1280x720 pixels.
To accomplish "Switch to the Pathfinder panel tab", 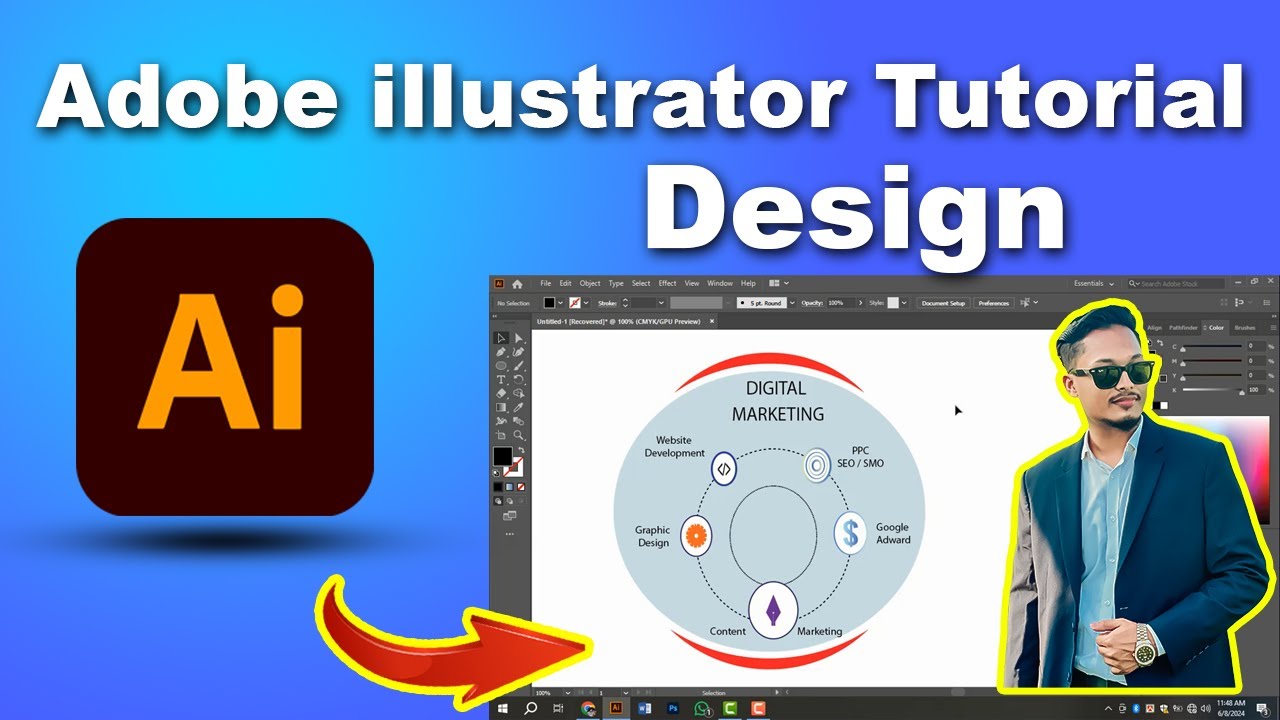I will click(1183, 327).
